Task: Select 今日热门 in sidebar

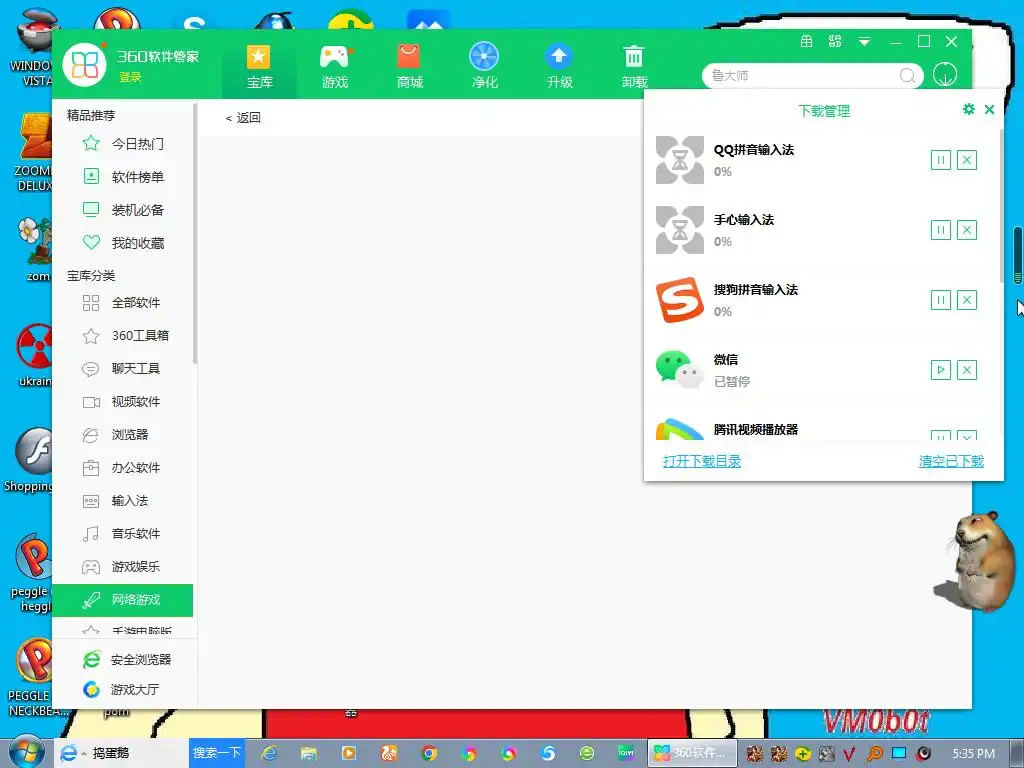Action: click(123, 144)
